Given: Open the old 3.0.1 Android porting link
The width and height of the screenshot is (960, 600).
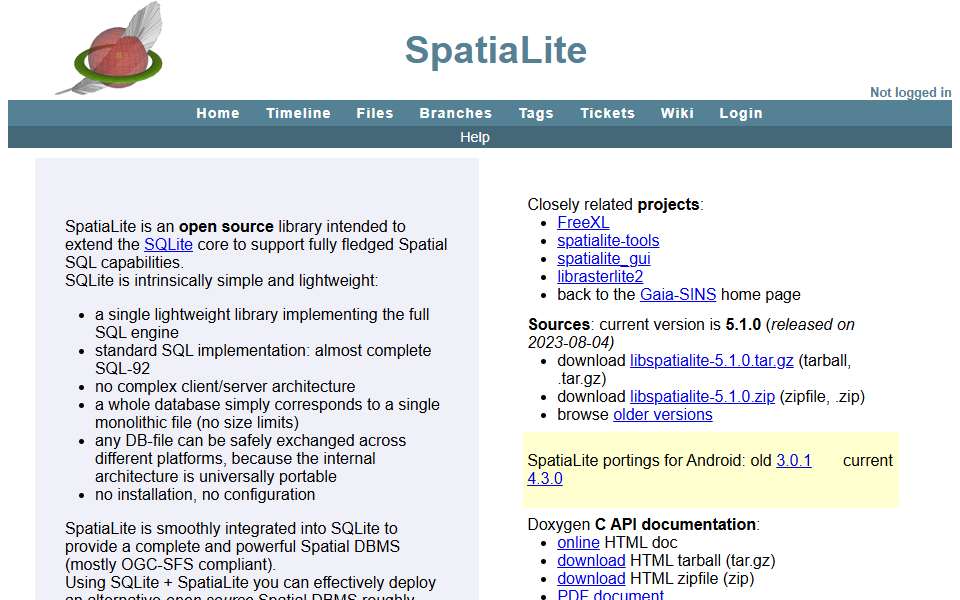Looking at the screenshot, I should point(793,460).
